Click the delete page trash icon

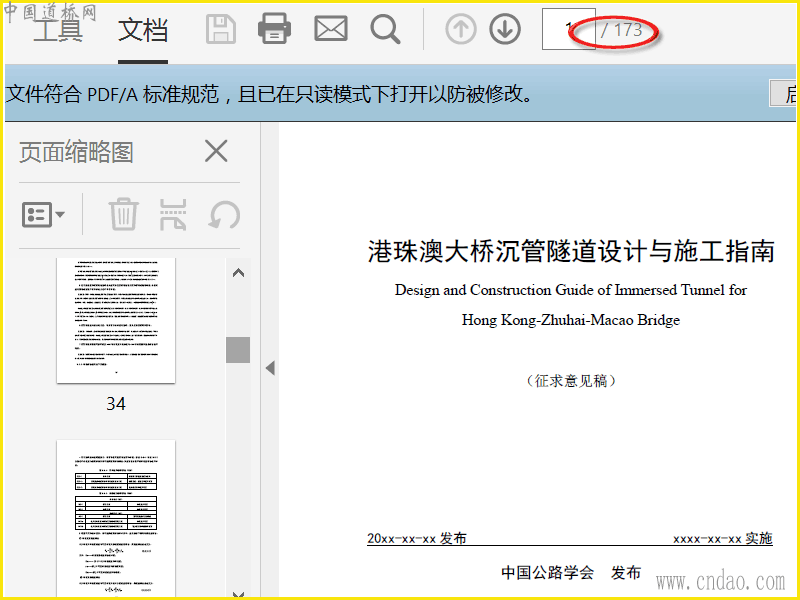pyautogui.click(x=123, y=214)
